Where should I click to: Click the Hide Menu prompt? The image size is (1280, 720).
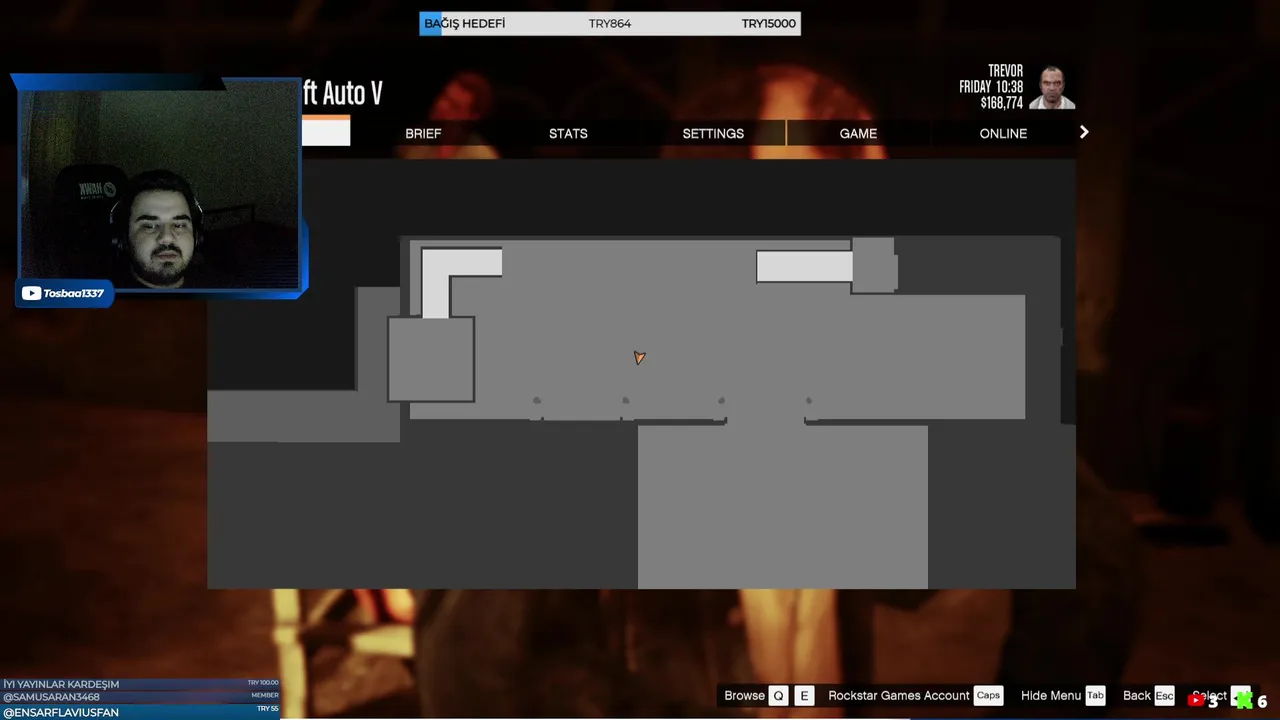[1051, 696]
